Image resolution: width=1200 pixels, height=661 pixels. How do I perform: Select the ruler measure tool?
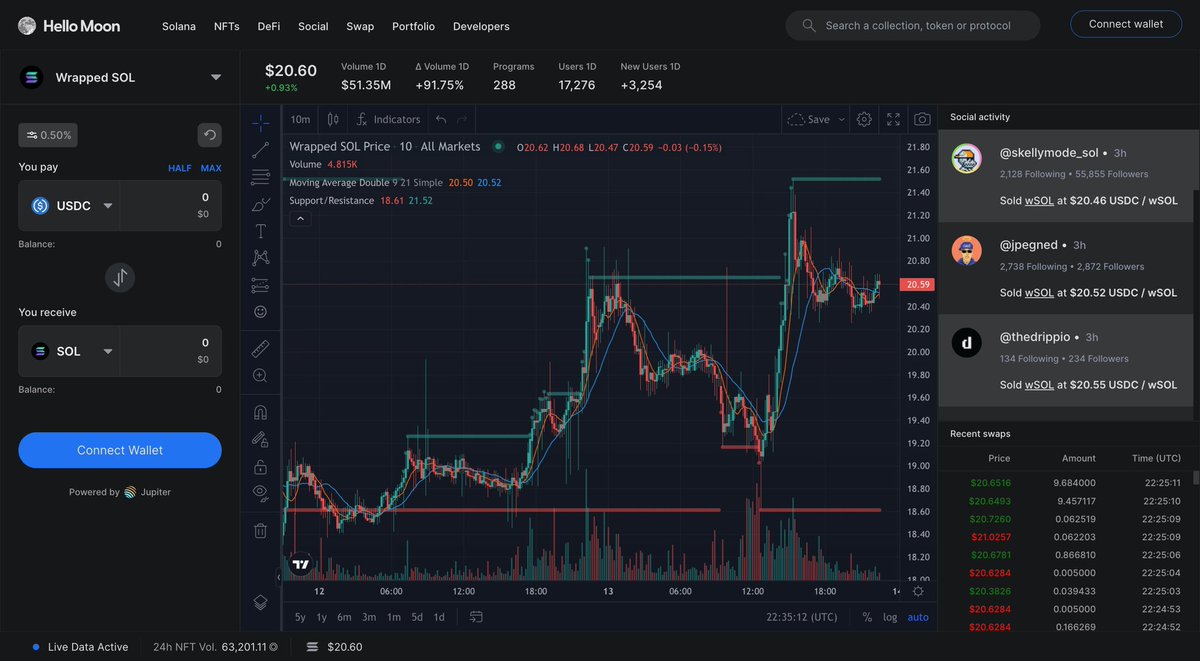pos(260,348)
